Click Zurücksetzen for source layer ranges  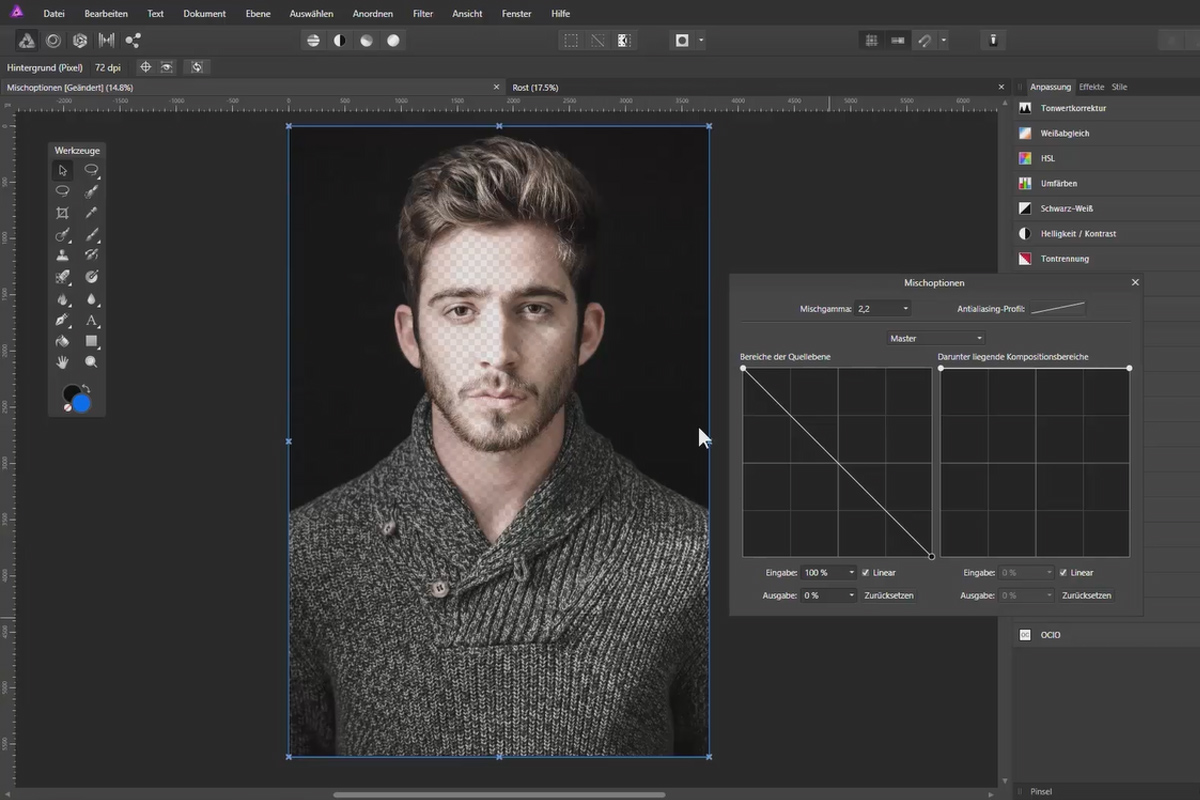coord(888,595)
